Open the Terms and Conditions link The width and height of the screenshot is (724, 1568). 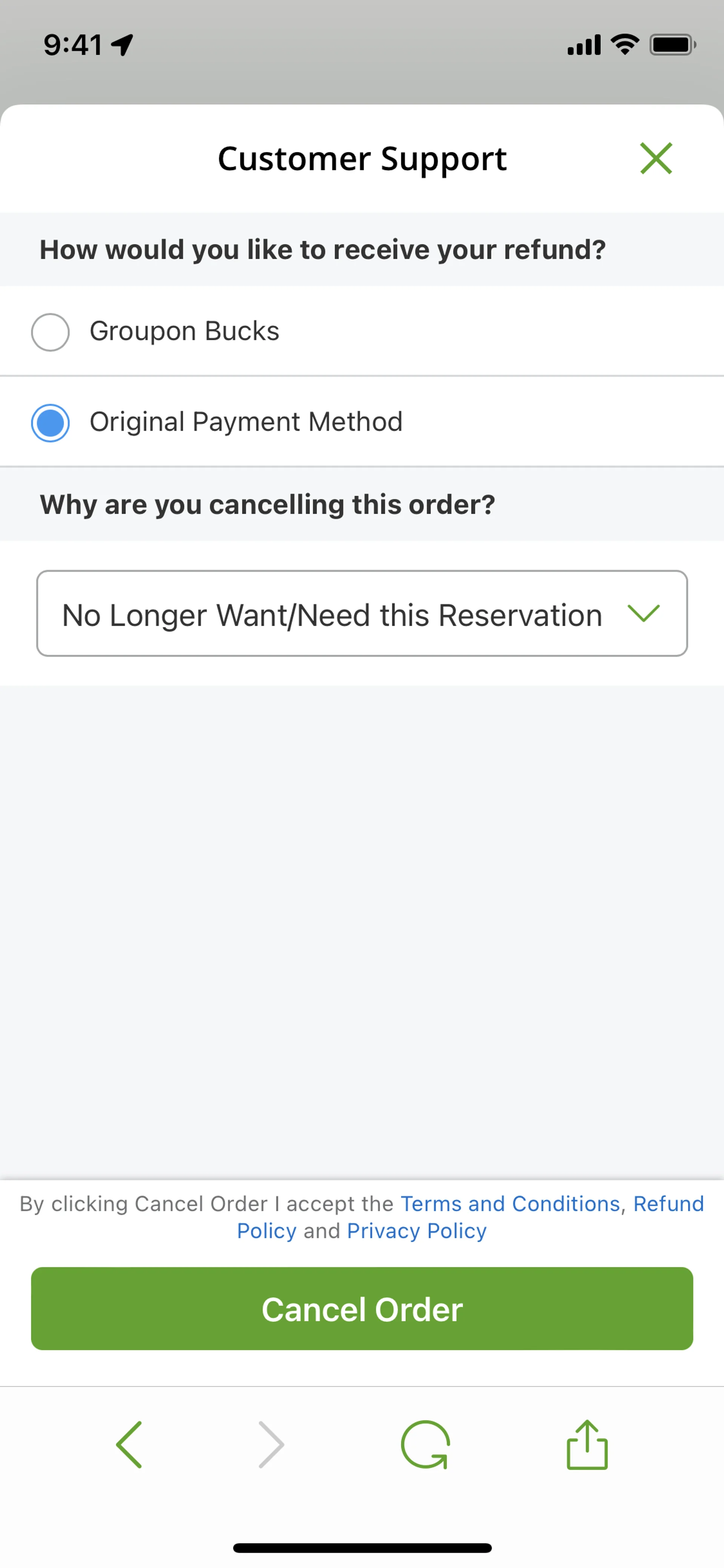pyautogui.click(x=510, y=1203)
